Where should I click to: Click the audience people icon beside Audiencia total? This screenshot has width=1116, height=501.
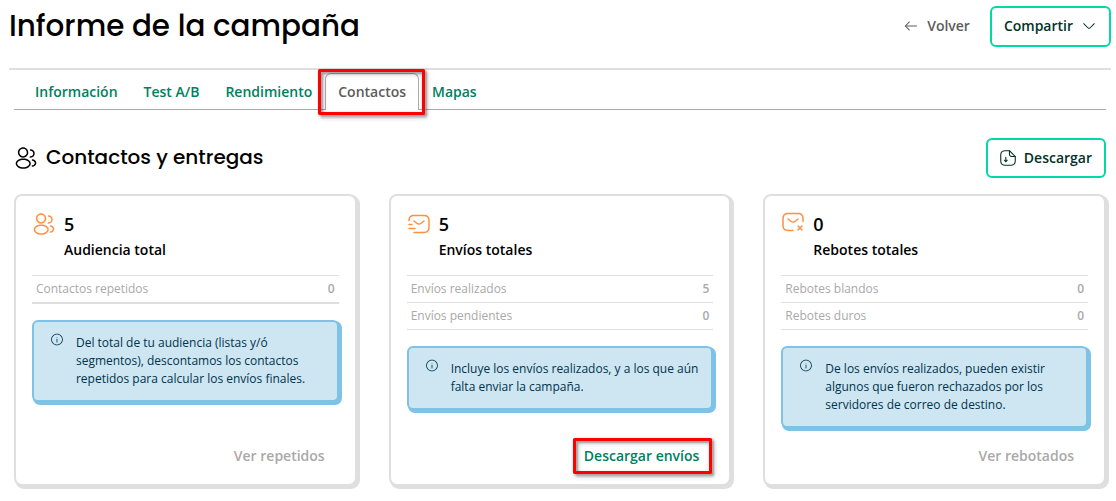tap(44, 224)
